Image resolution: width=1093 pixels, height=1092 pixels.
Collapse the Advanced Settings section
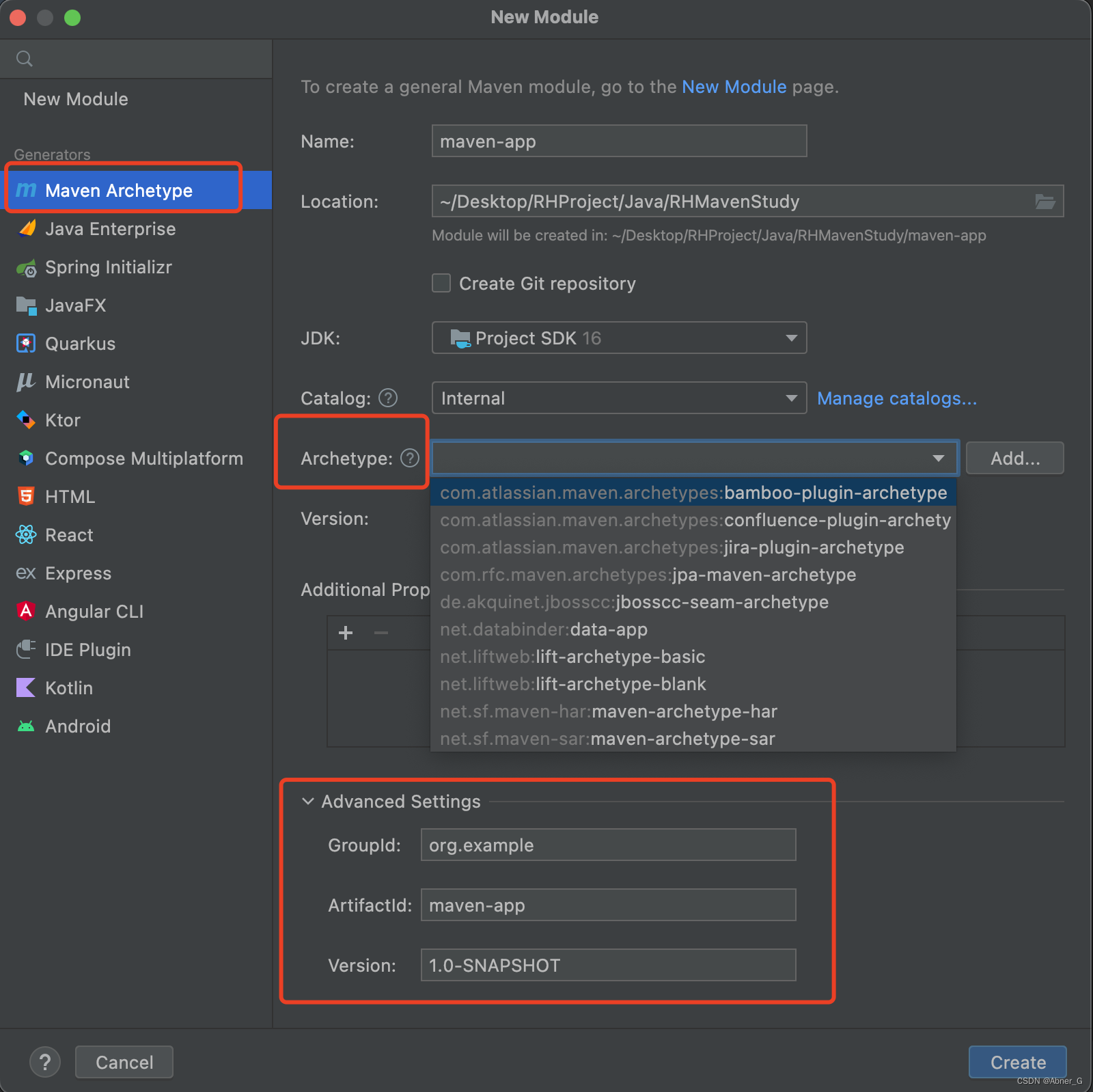[x=308, y=801]
